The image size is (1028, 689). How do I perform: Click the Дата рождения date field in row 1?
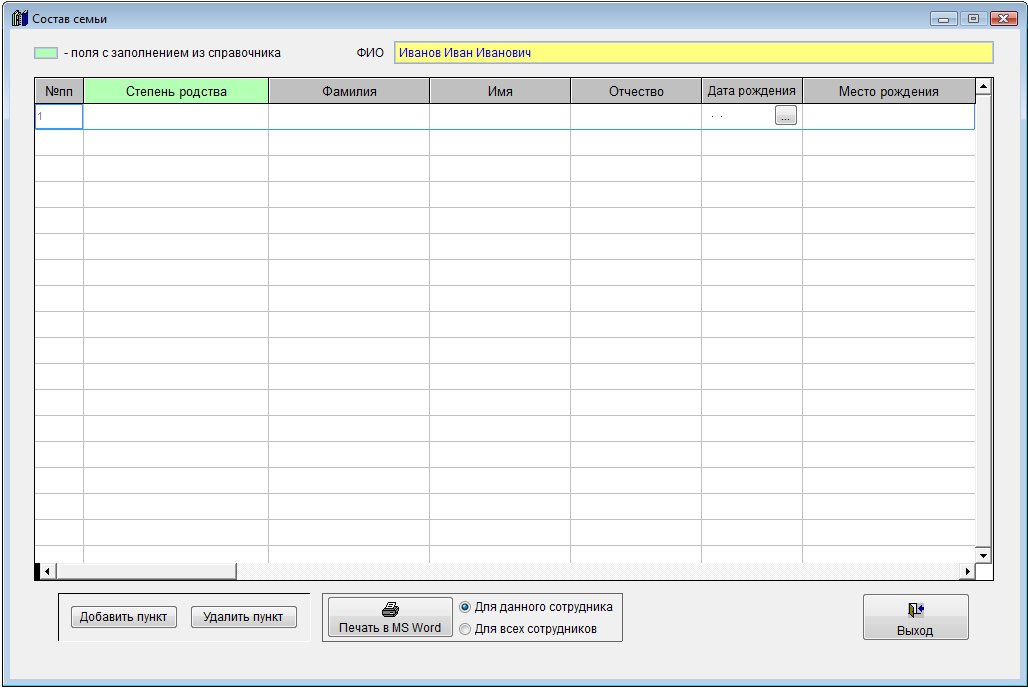(x=739, y=117)
